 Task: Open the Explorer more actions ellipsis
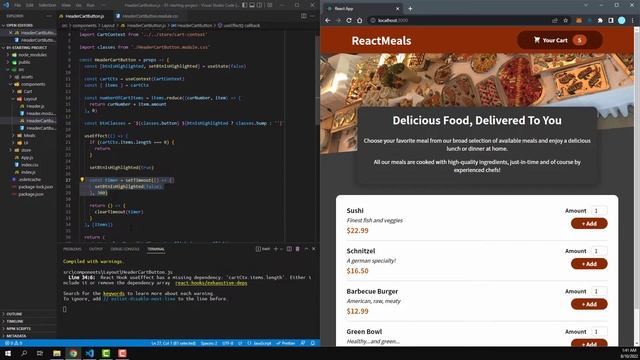[x=49, y=16]
